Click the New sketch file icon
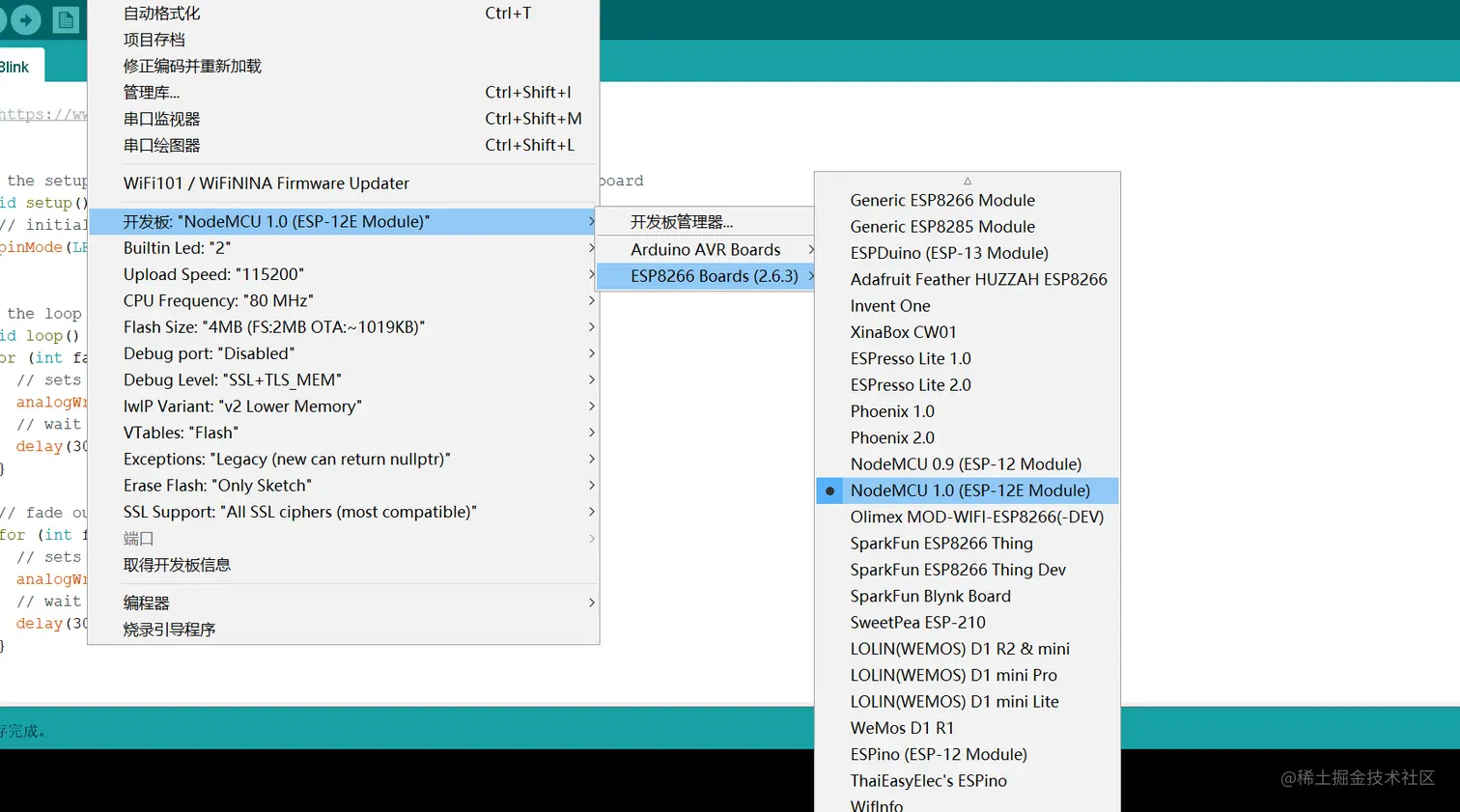 tap(66, 19)
